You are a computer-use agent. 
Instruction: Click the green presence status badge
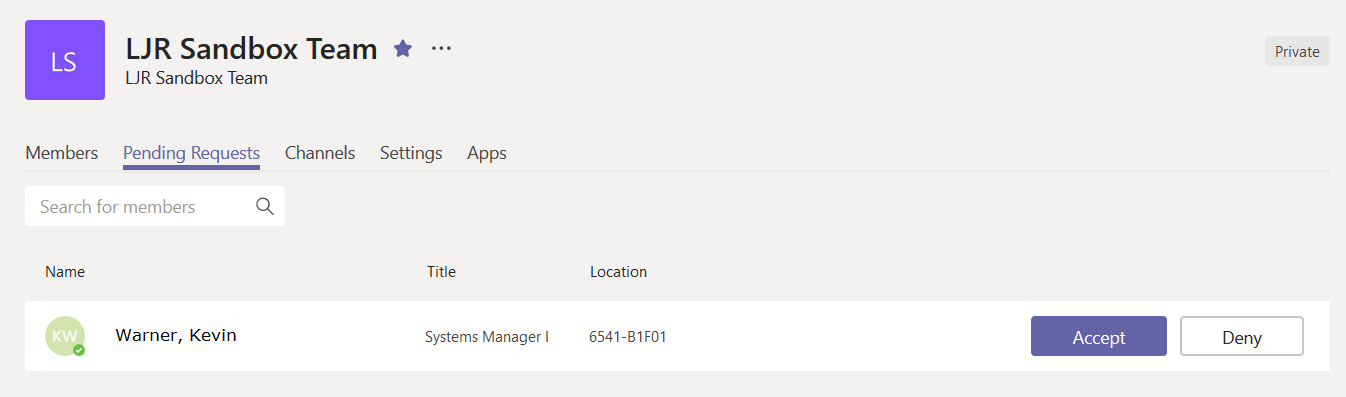[x=79, y=350]
